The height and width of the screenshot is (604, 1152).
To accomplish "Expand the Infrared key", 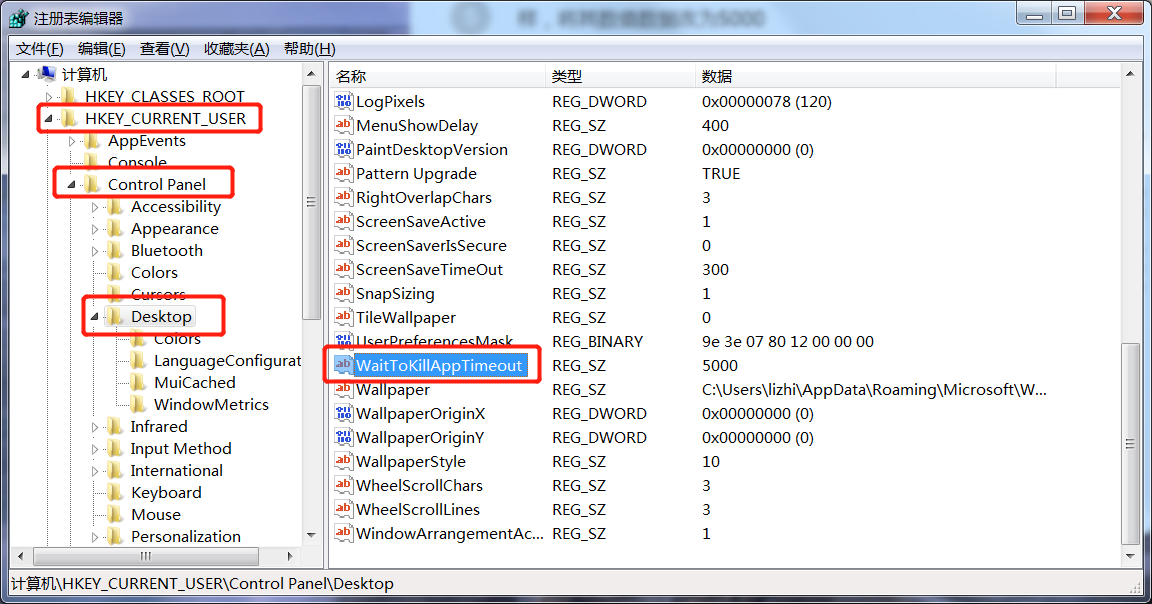I will pyautogui.click(x=94, y=427).
